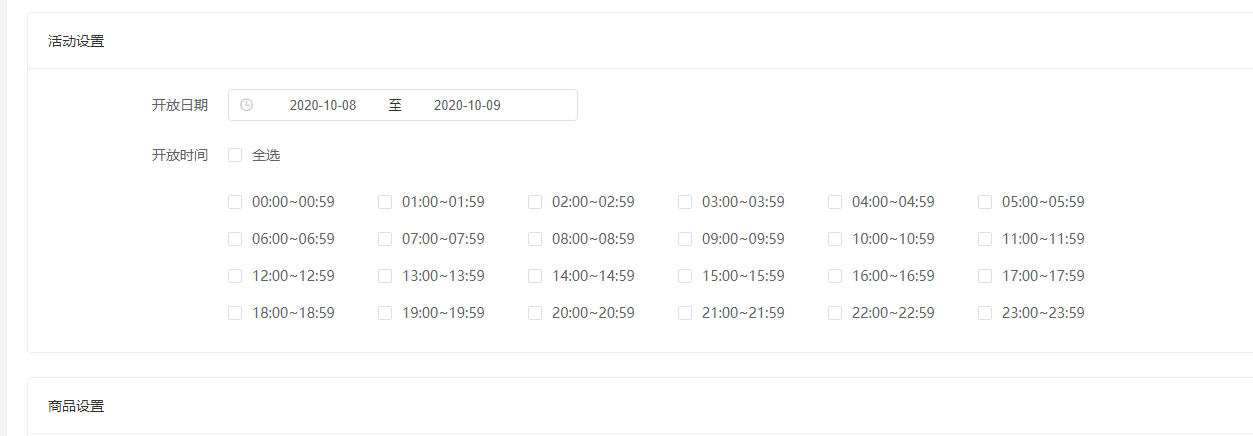Screen dimensions: 1253x436
Task: Tick the 17:00~17:59 checkbox
Action: click(985, 276)
